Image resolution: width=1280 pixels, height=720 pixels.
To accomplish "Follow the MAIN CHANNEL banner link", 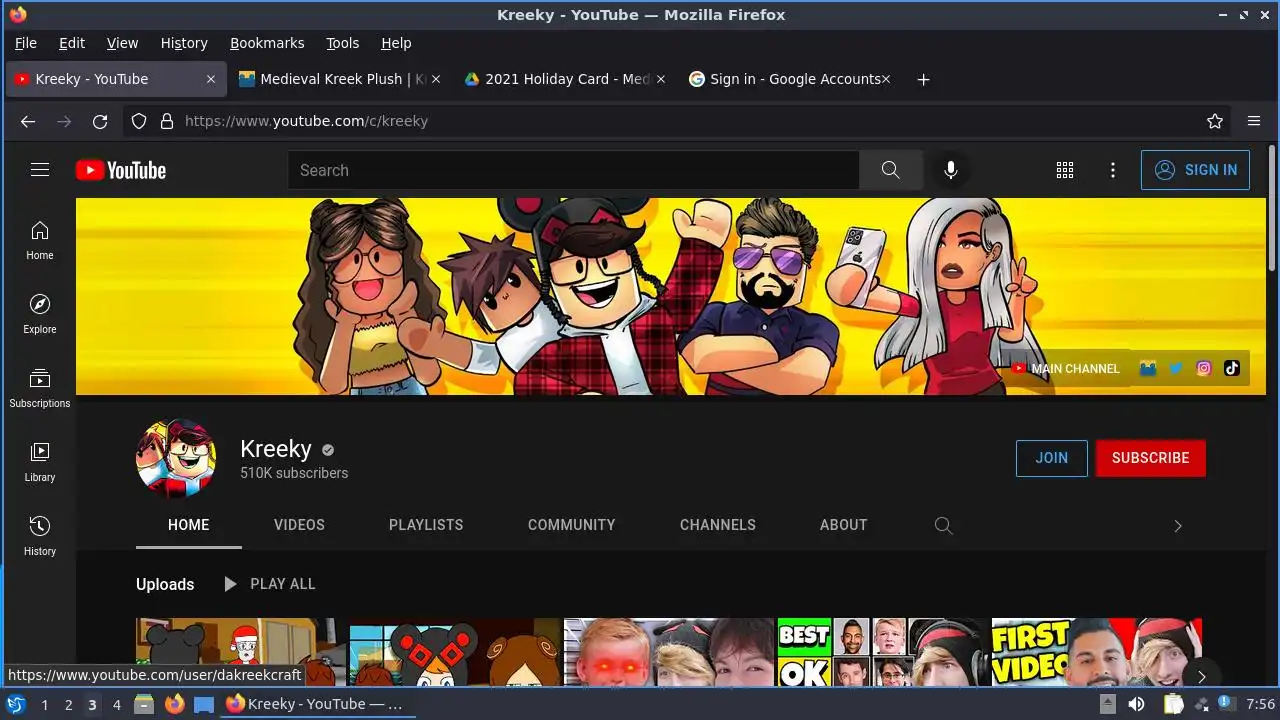I will click(1066, 368).
